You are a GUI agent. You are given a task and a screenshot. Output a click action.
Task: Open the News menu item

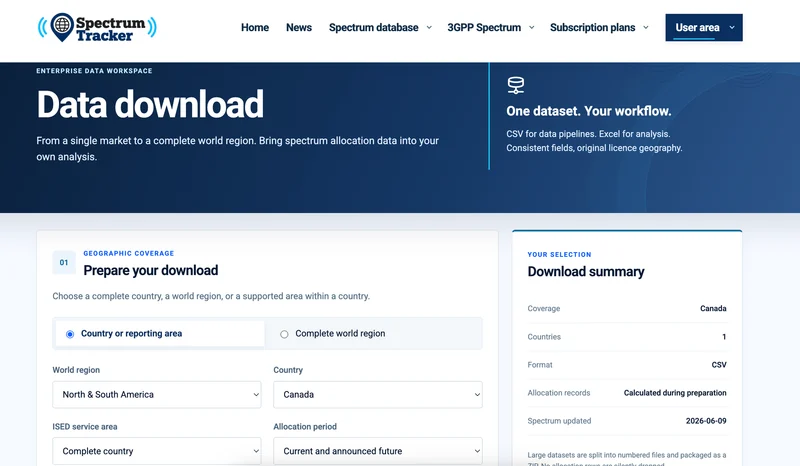tap(298, 28)
